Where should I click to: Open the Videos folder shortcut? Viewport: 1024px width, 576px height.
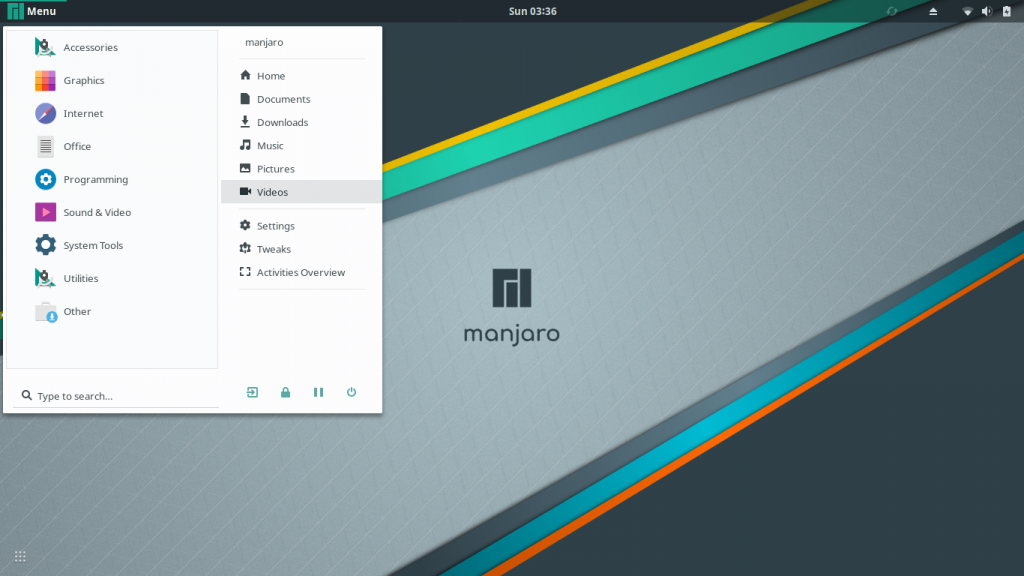(x=272, y=192)
